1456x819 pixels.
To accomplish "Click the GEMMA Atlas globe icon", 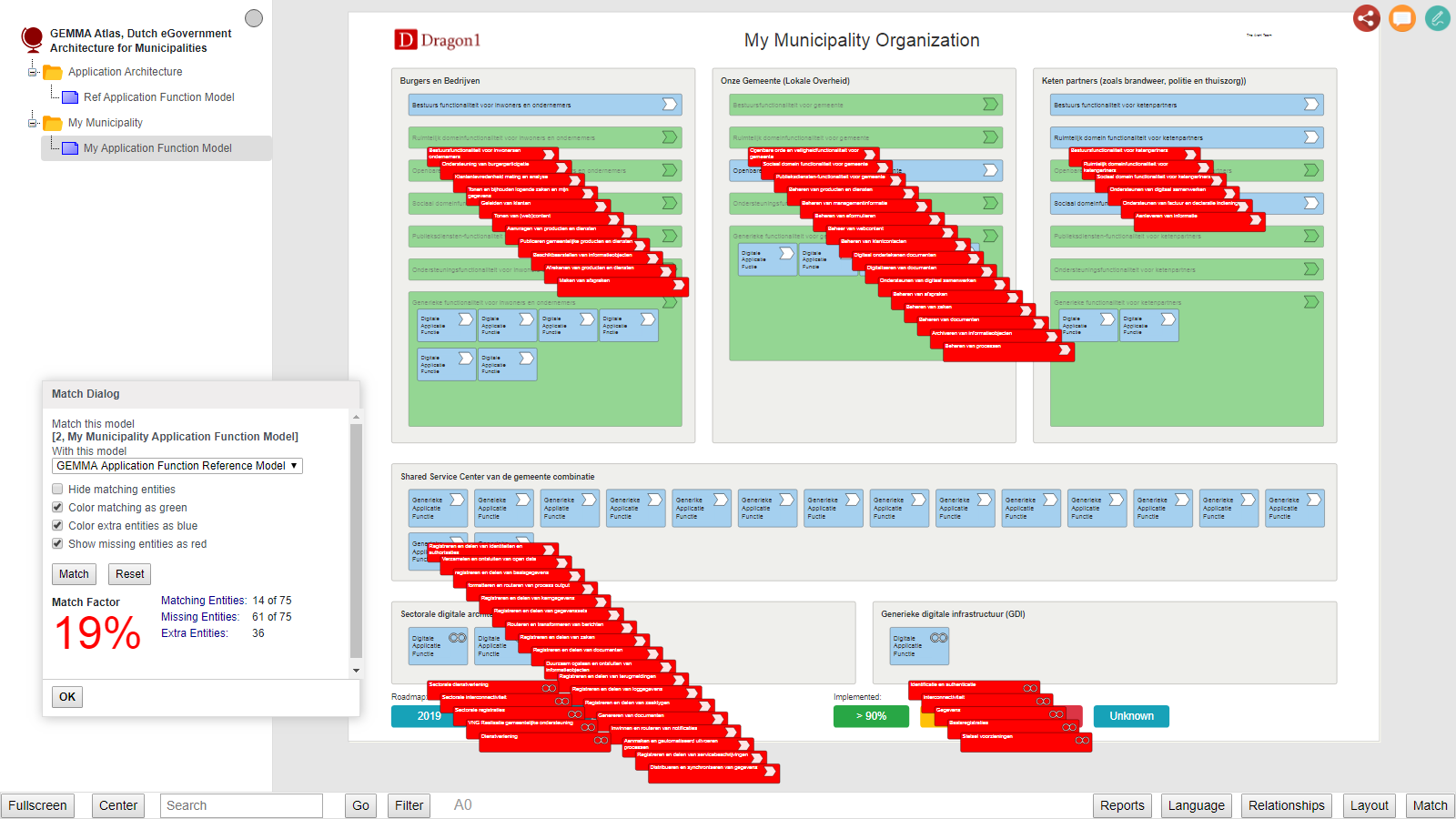I will coord(32,39).
